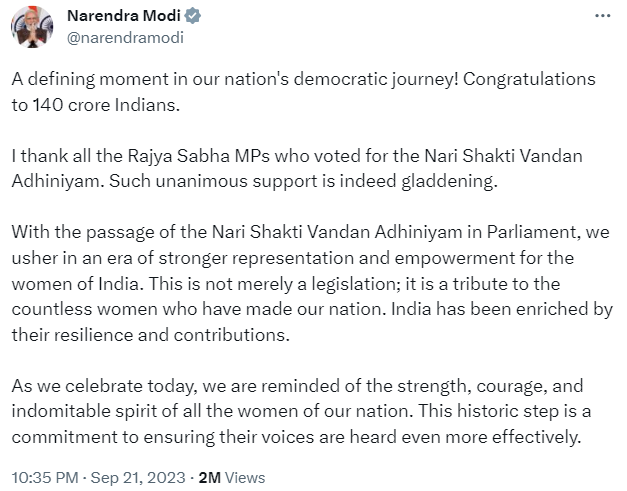Select "their resilience and contributions" line
This screenshot has height=491, width=627.
[150, 335]
